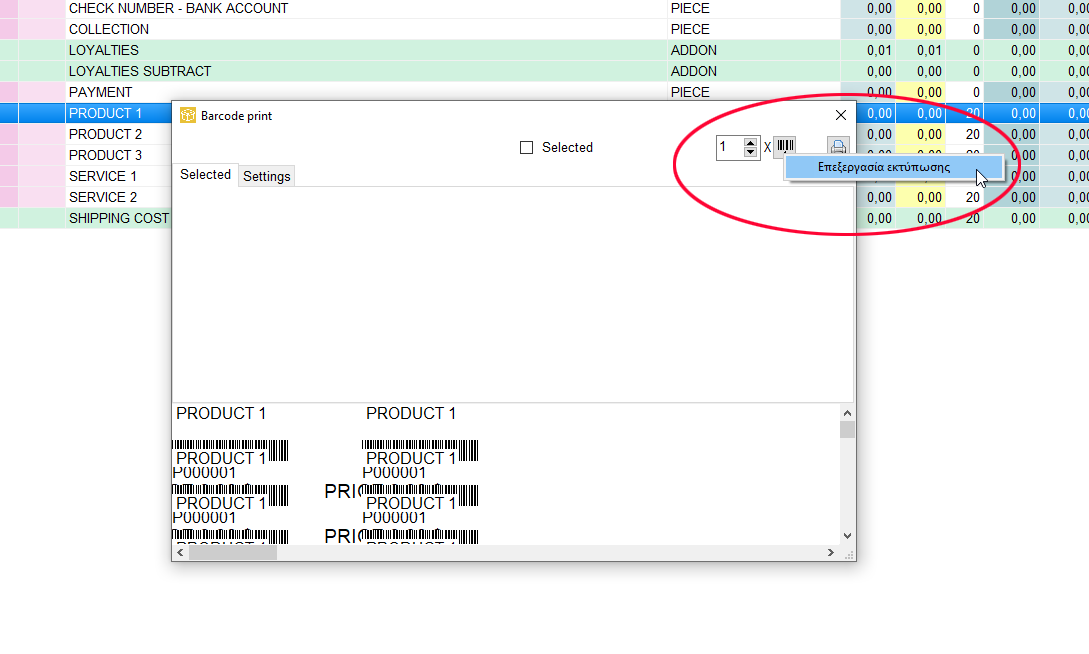1089x654 pixels.
Task: Click the Barcode print title bar app icon
Action: click(x=188, y=115)
